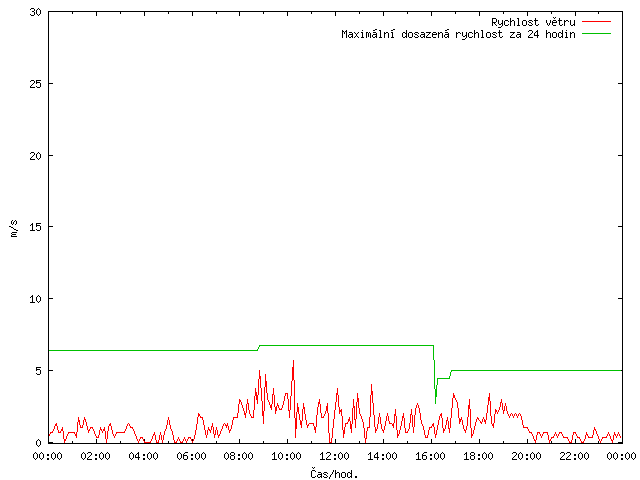640x480 pixels.
Task: Click the y-axis value 30
Action: pyautogui.click(x=36, y=12)
